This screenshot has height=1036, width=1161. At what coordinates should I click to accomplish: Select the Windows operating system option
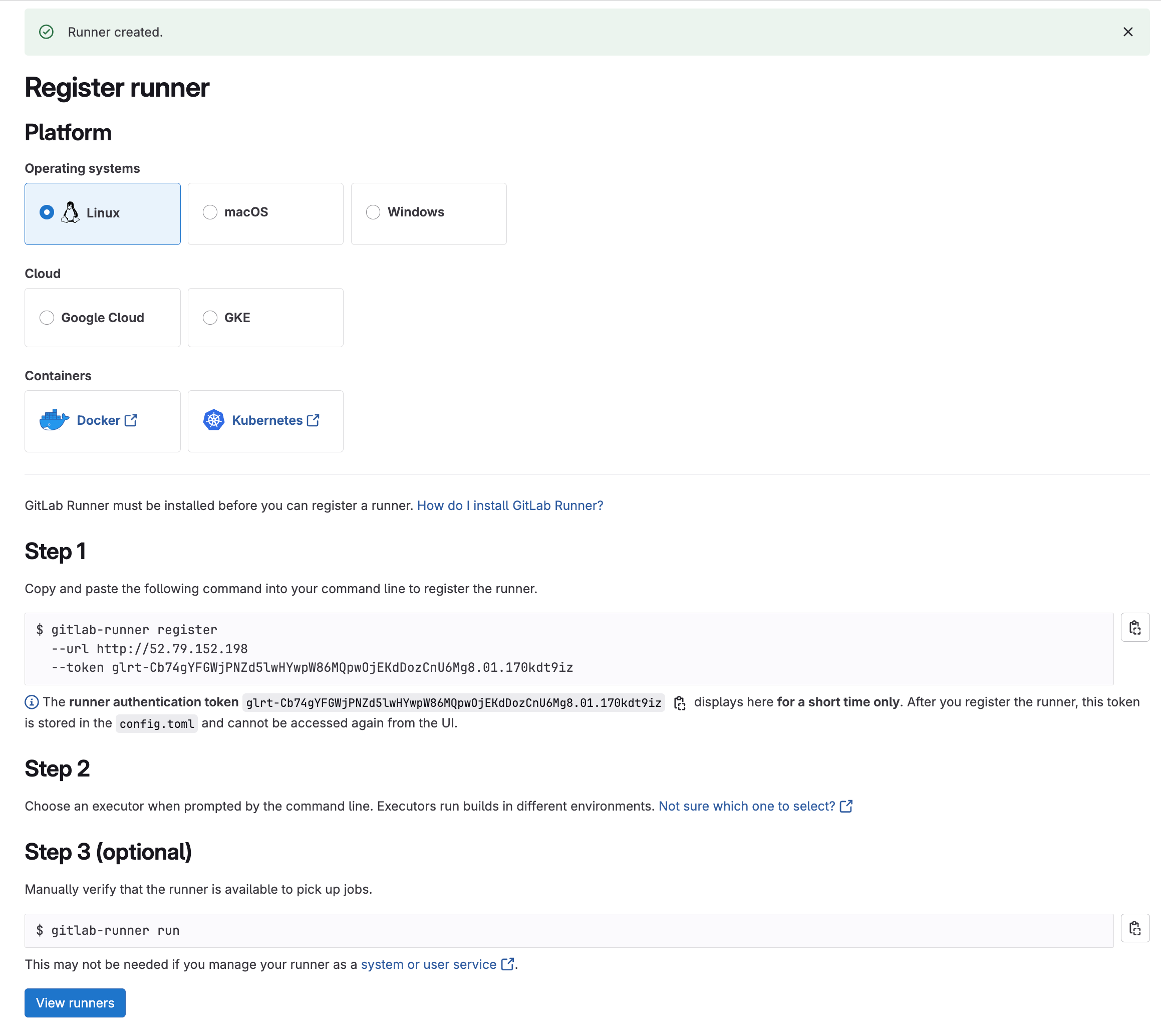coord(373,212)
